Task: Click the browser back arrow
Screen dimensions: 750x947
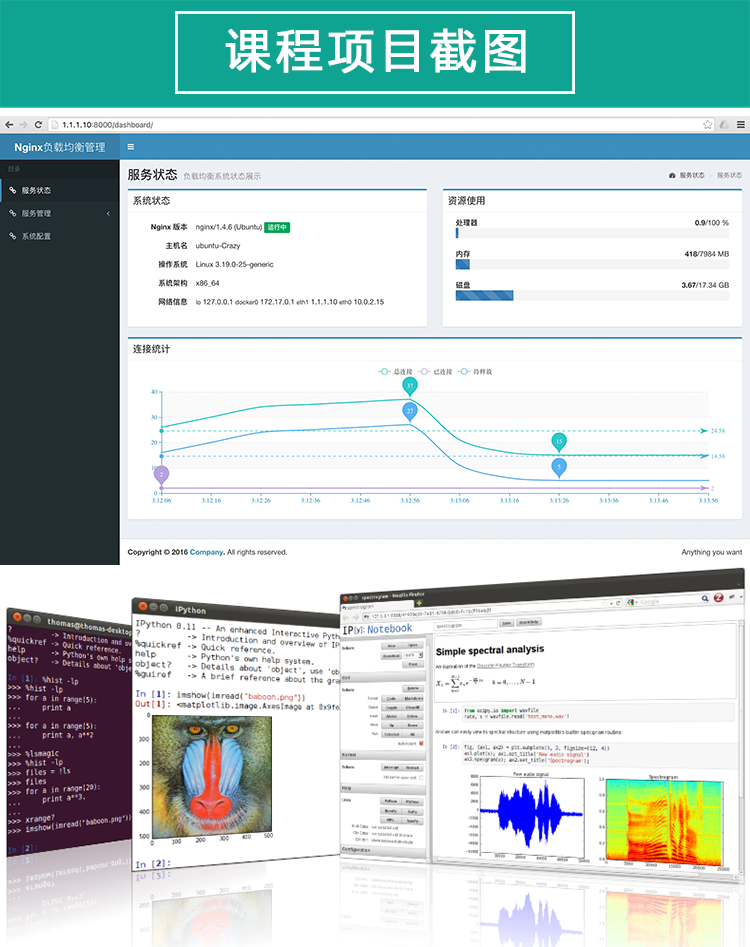Action: point(9,124)
